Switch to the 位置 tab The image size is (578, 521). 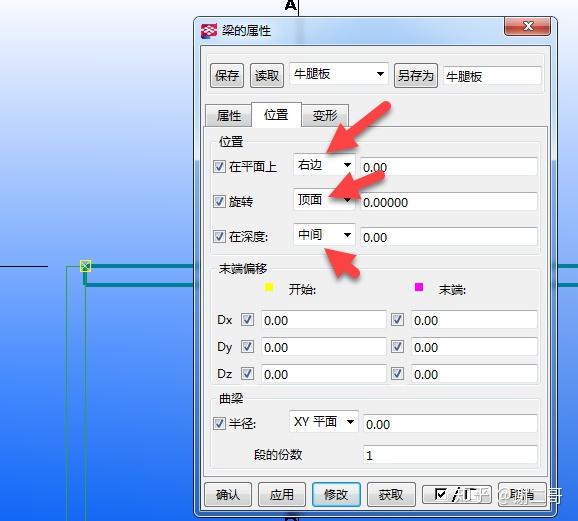pyautogui.click(x=276, y=115)
